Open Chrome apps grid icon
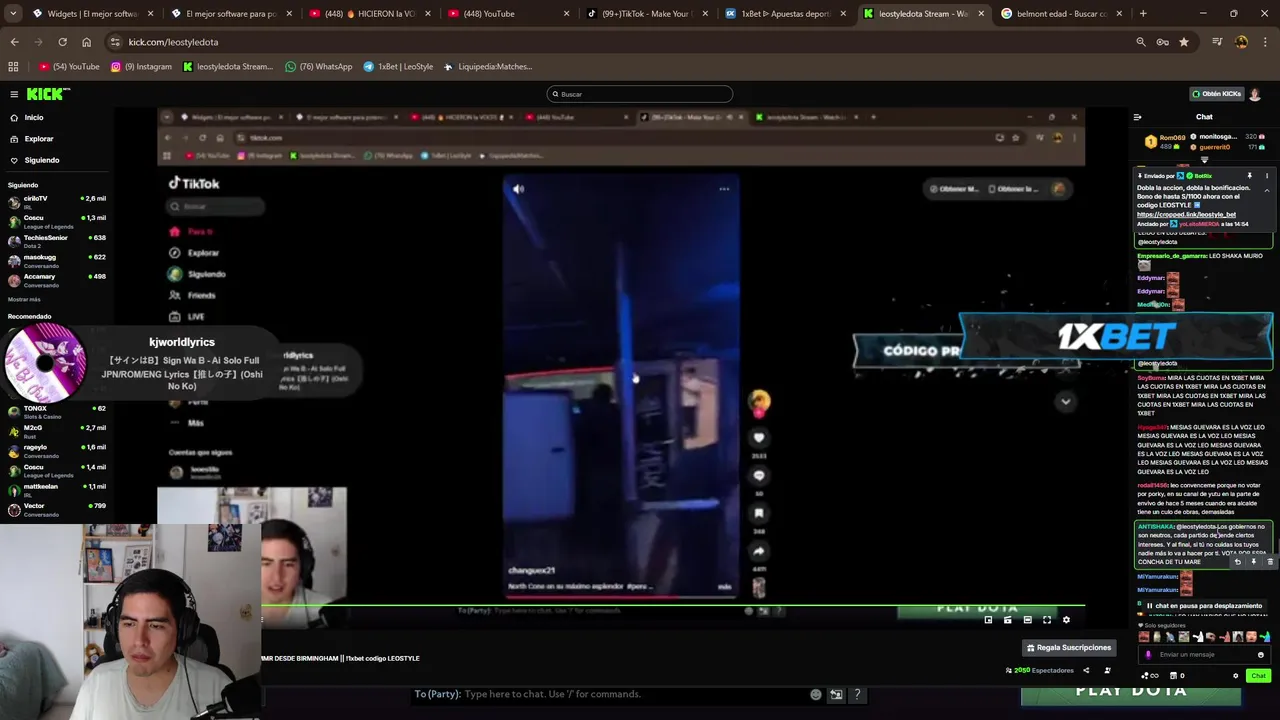Viewport: 1280px width, 720px height. click(x=13, y=66)
